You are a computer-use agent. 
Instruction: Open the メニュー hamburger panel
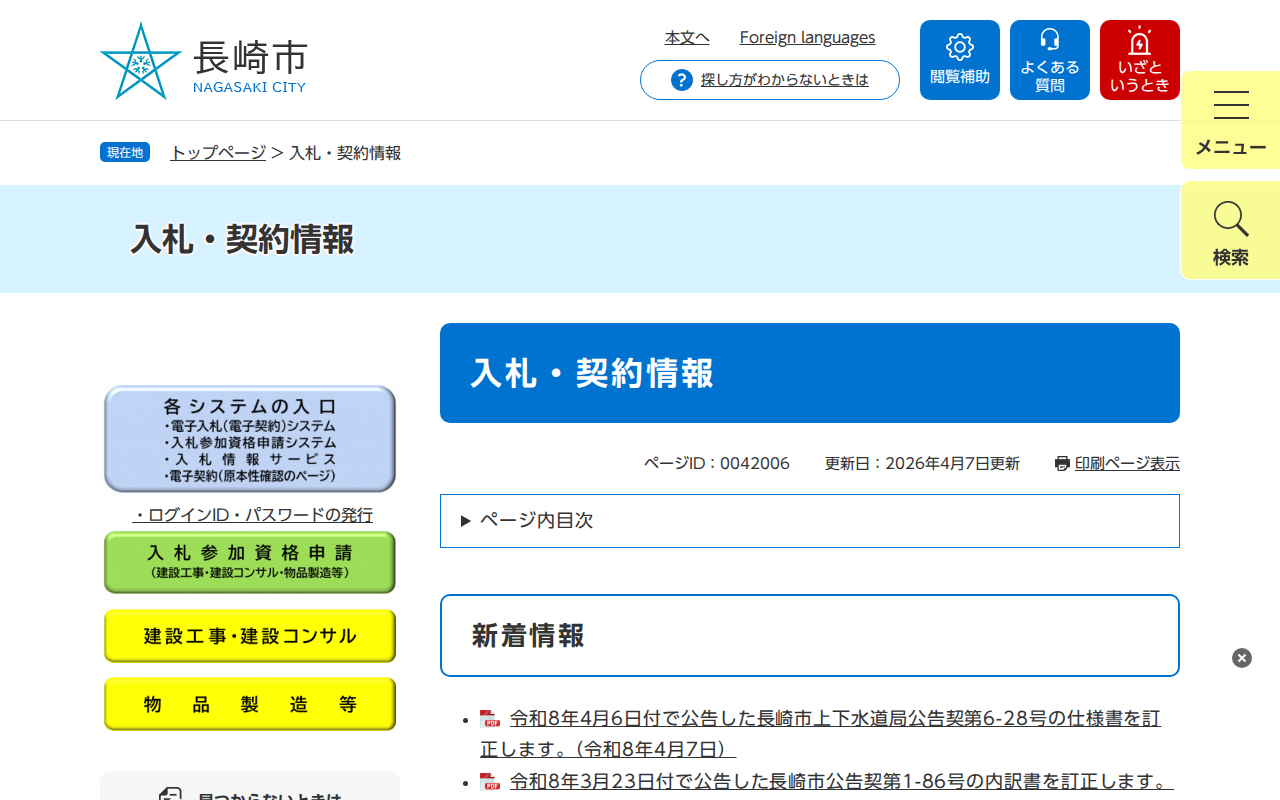(1230, 104)
